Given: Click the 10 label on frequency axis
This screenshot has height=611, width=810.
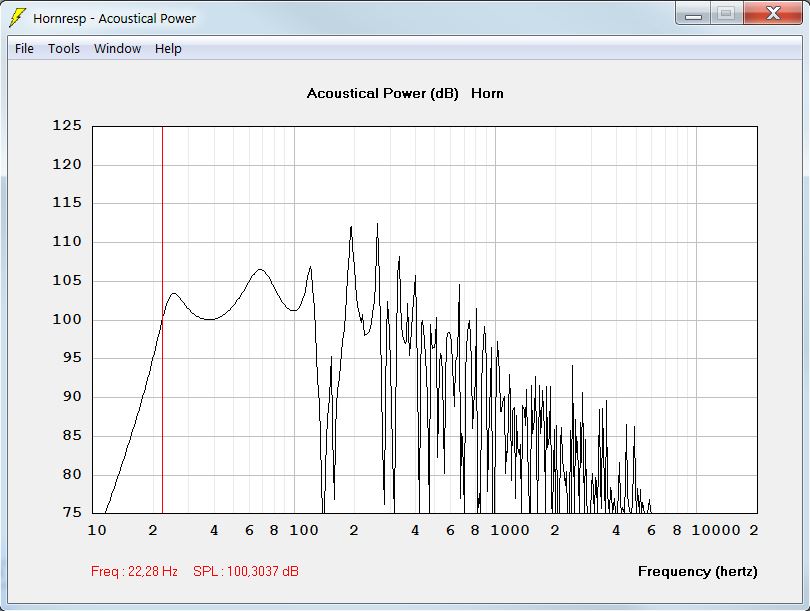Looking at the screenshot, I should [97, 530].
